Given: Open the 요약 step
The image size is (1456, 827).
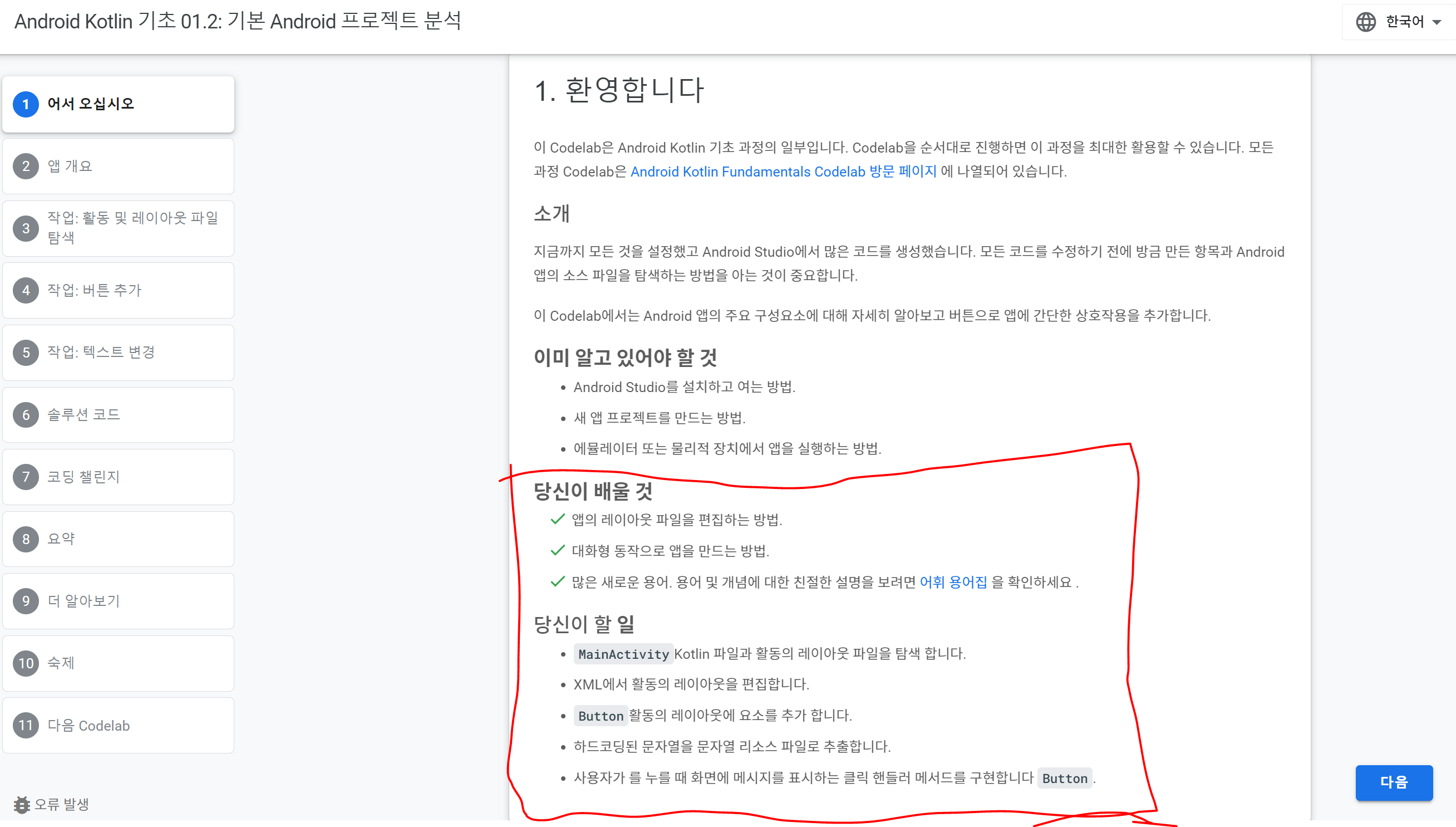Looking at the screenshot, I should [61, 539].
